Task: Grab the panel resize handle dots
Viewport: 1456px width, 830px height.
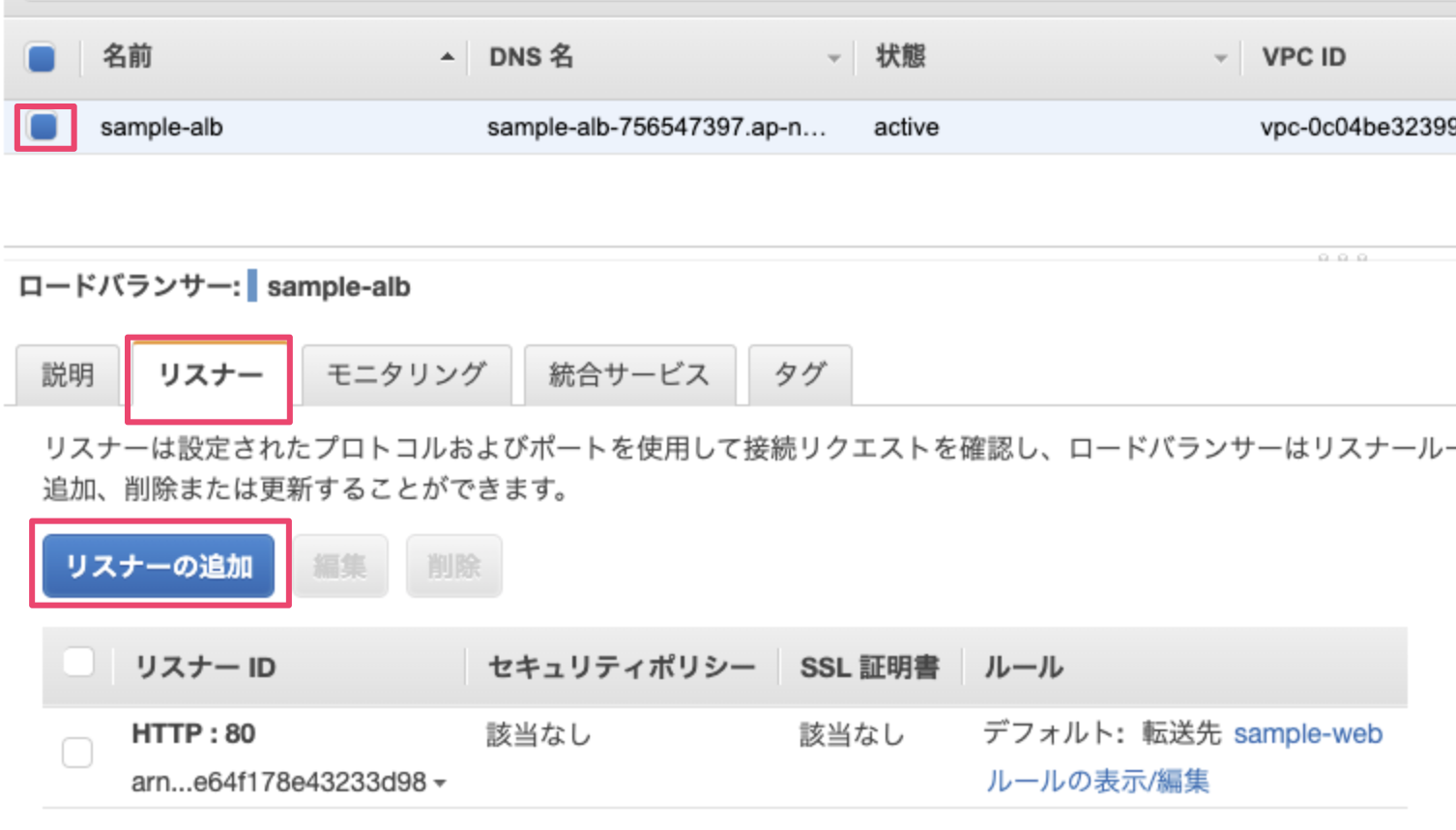Action: coord(1342,257)
